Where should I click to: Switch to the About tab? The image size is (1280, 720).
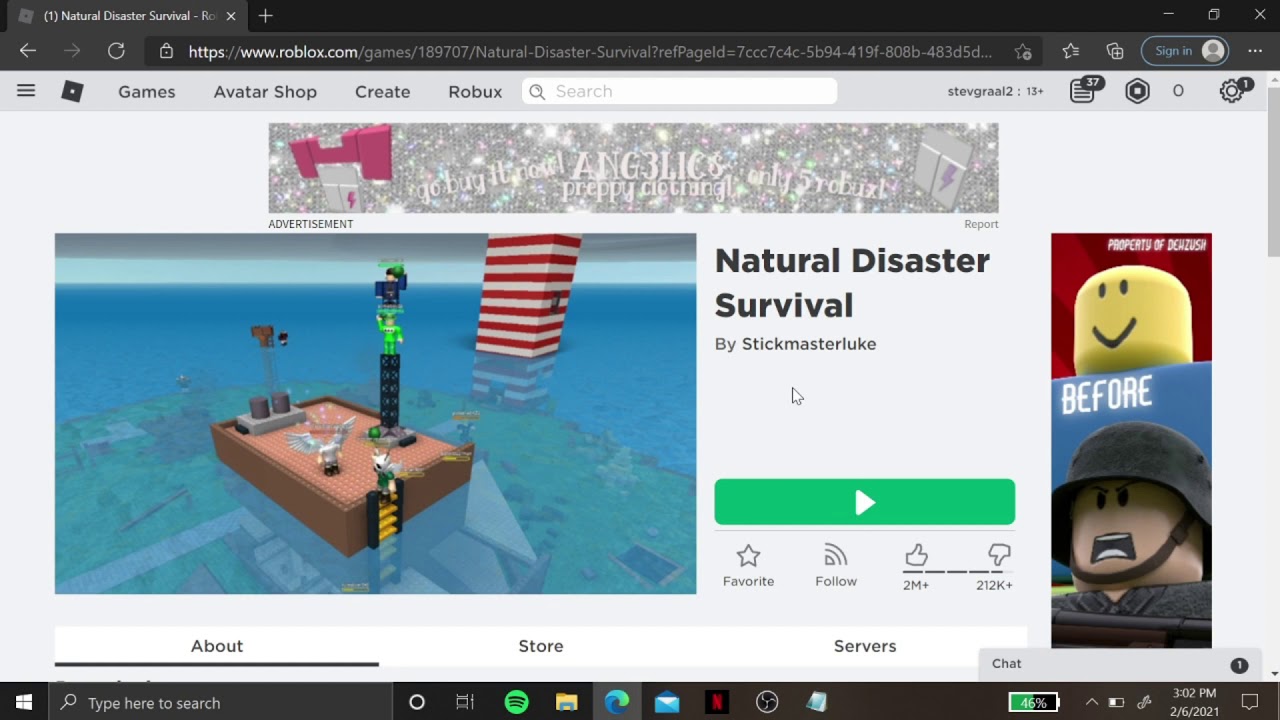[217, 646]
